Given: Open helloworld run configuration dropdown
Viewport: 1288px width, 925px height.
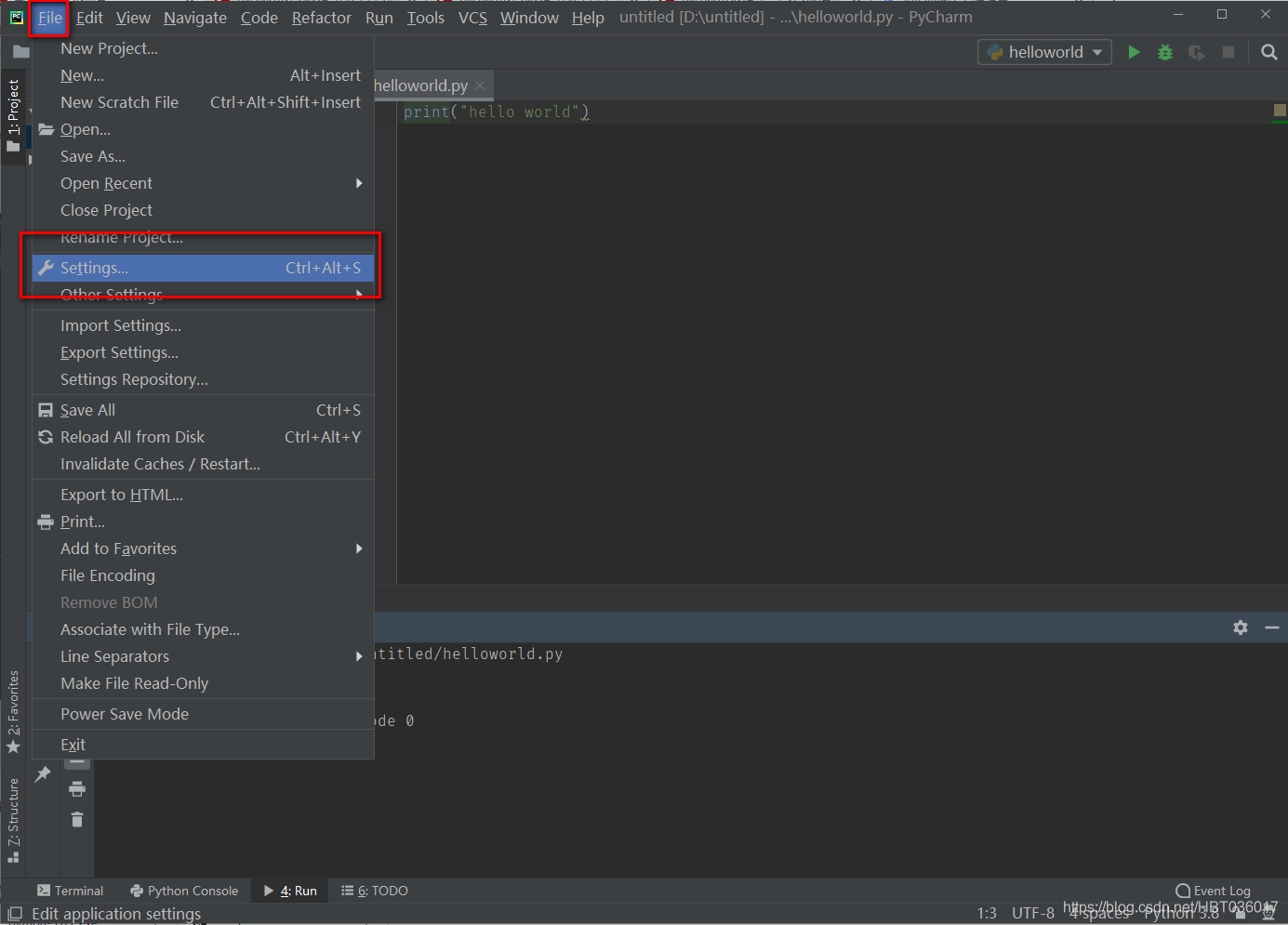Looking at the screenshot, I should 1044,52.
